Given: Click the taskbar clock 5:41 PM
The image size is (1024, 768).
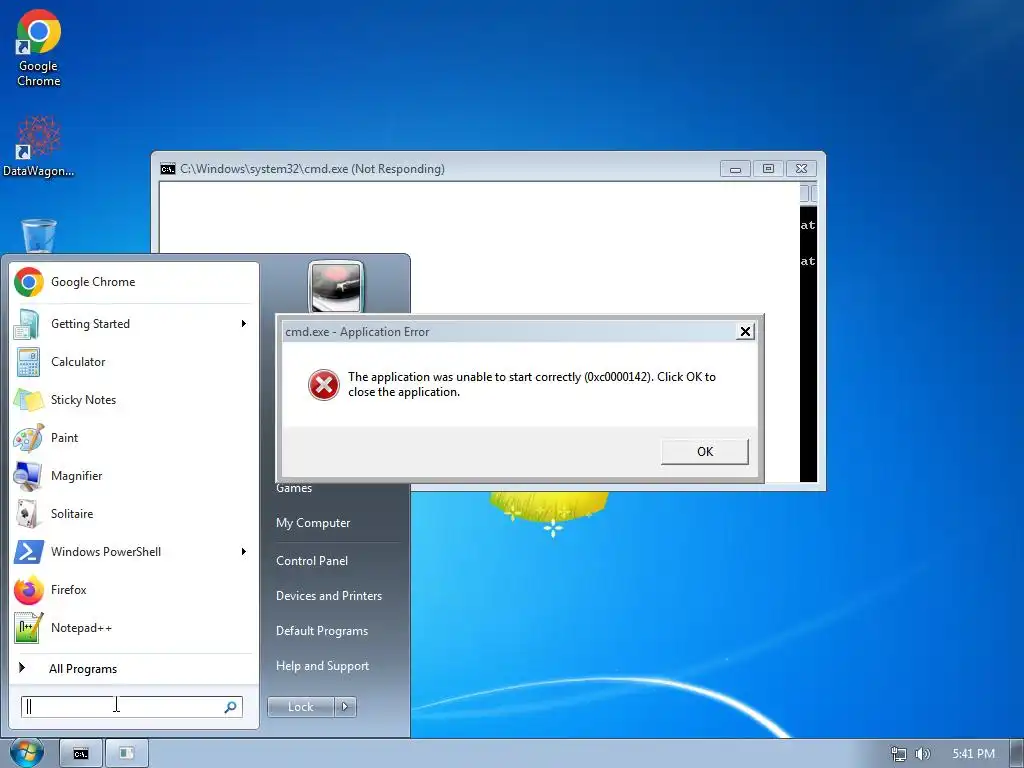Looking at the screenshot, I should (x=973, y=754).
